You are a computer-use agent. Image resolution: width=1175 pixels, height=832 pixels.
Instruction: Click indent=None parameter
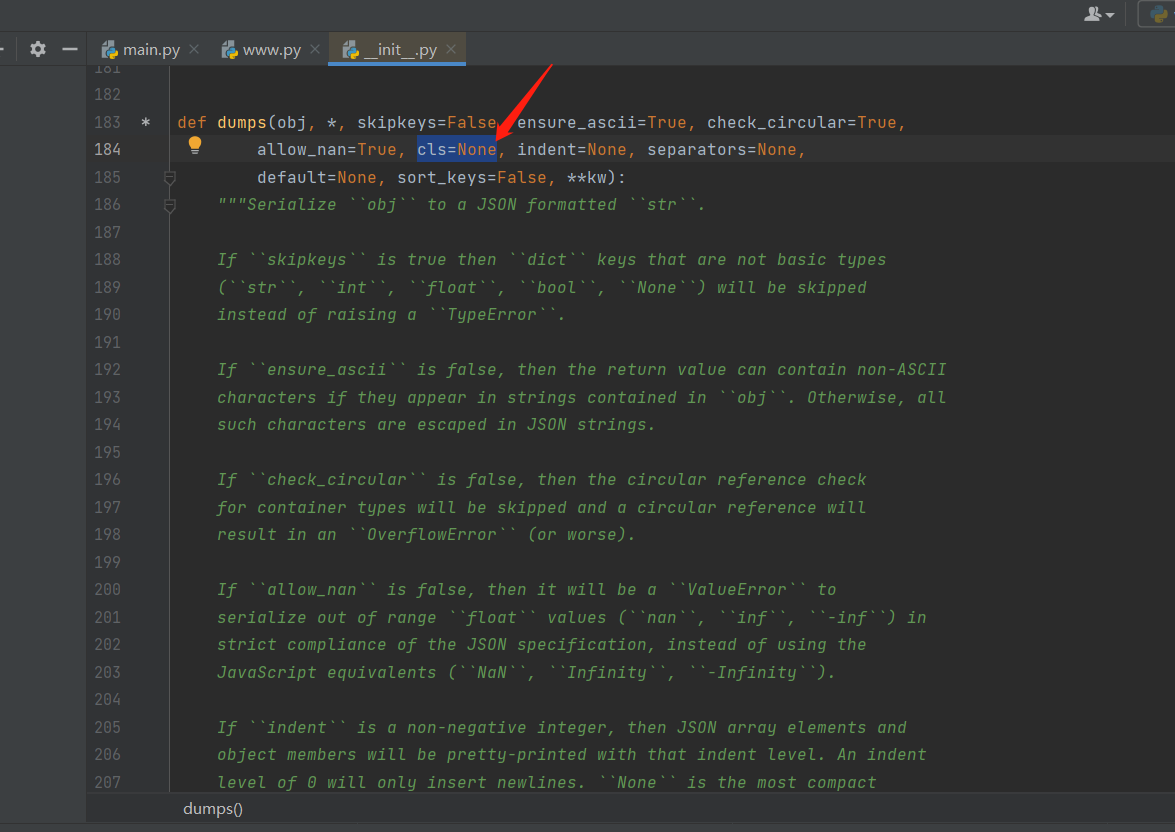pyautogui.click(x=572, y=149)
